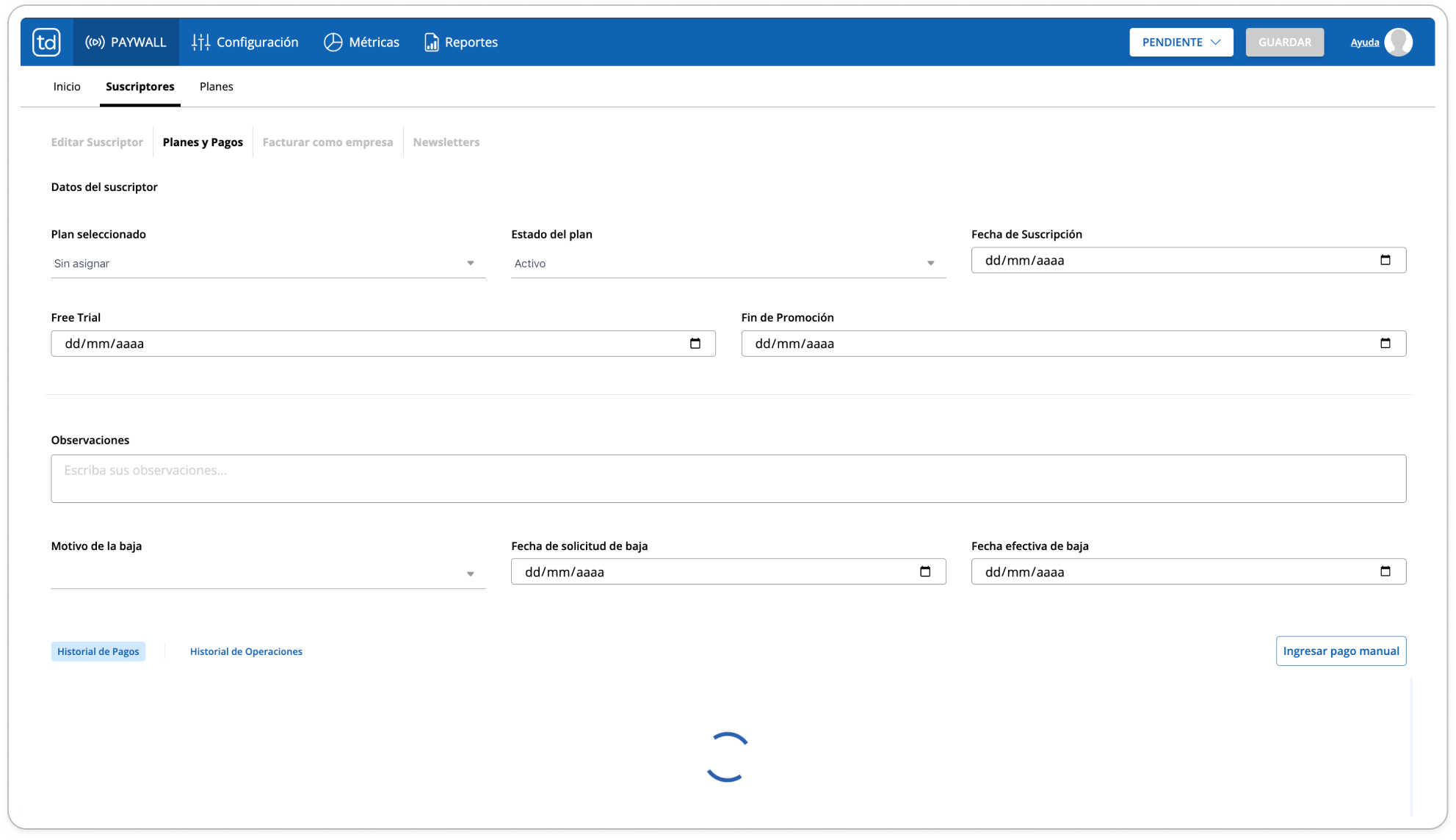Expand the Motivo de la baja dropdown
Viewport: 1456px width, 840px height.
click(268, 574)
